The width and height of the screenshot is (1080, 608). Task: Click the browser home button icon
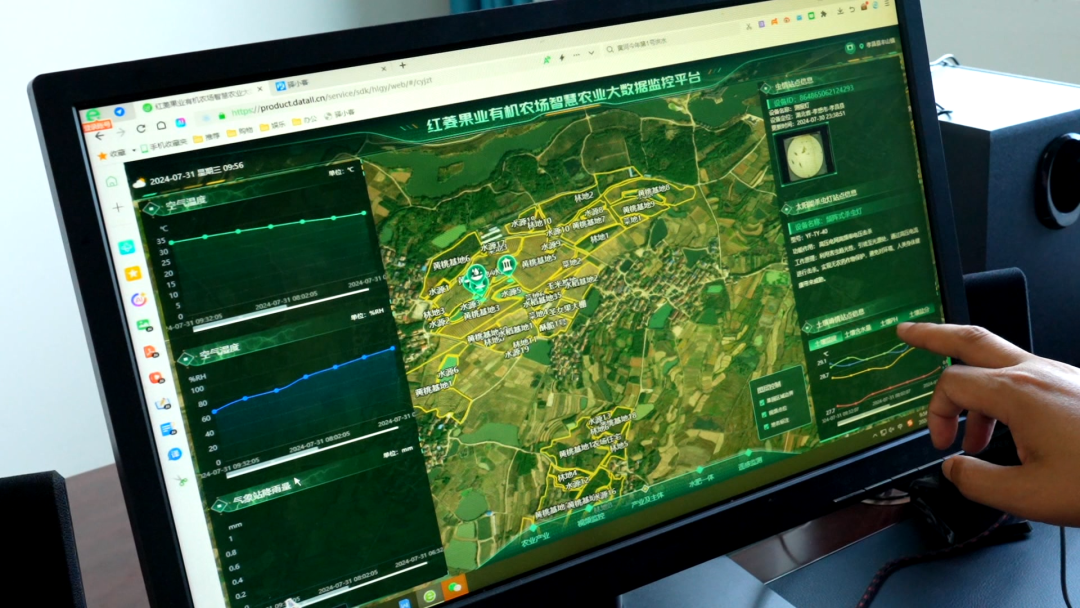click(x=161, y=125)
